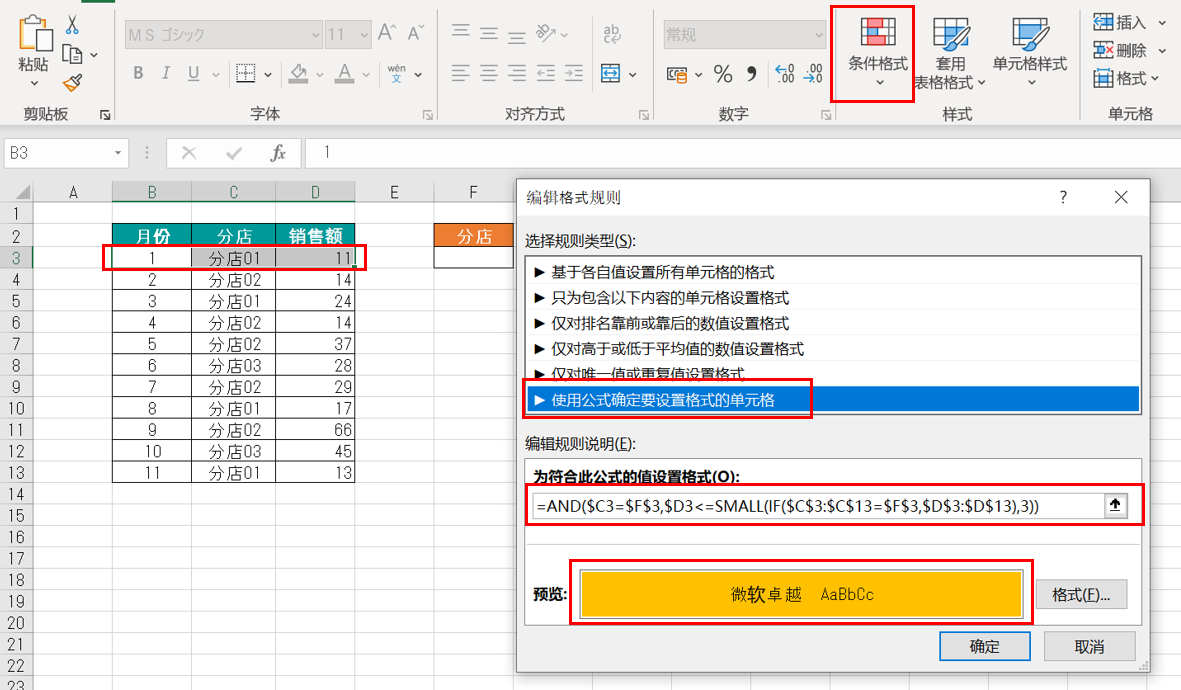Image resolution: width=1181 pixels, height=690 pixels.
Task: Click the Paste (粘贴) icon
Action: coord(35,34)
